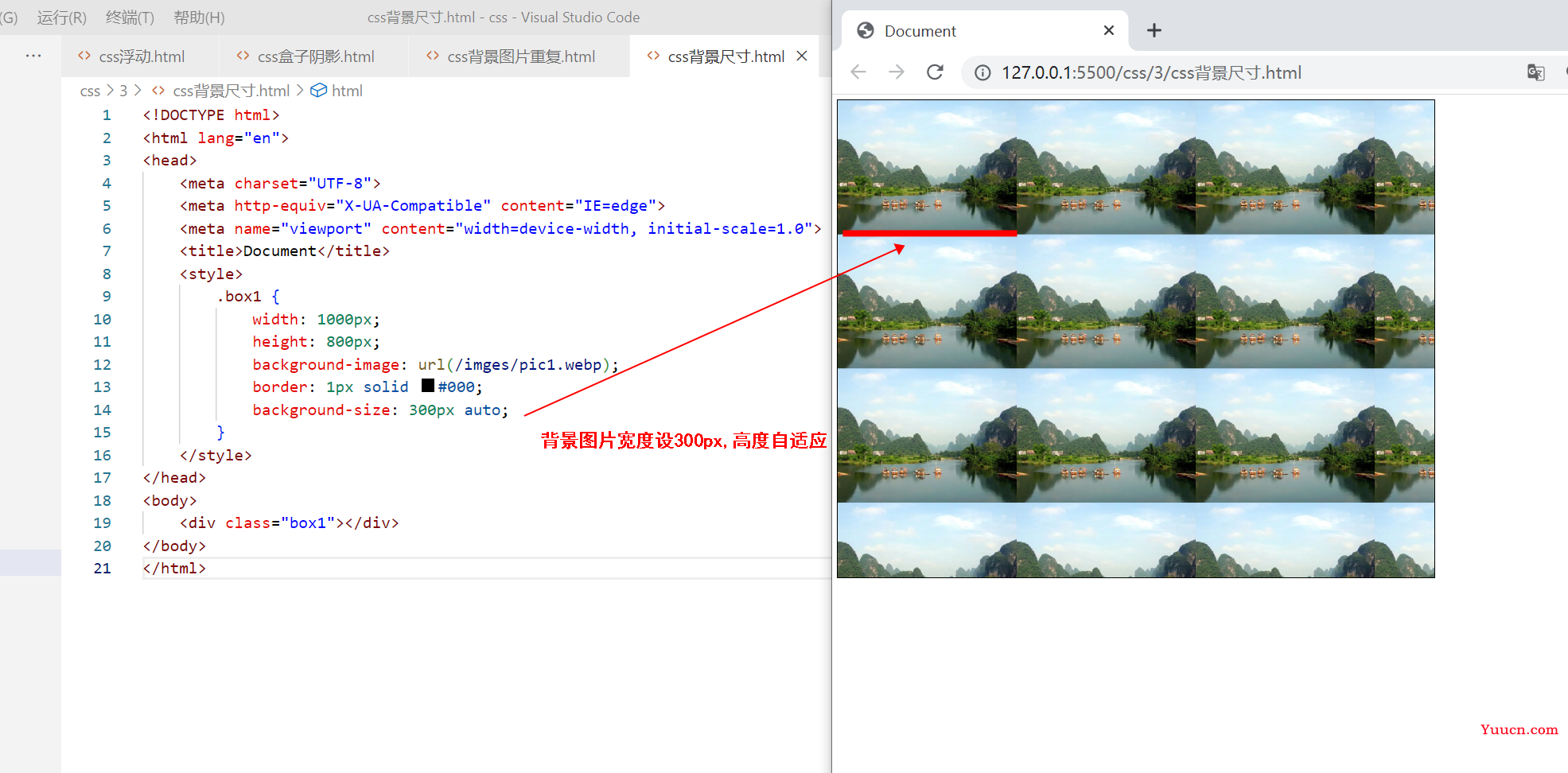Click the <!DOCTYPE html> line

coord(212,115)
